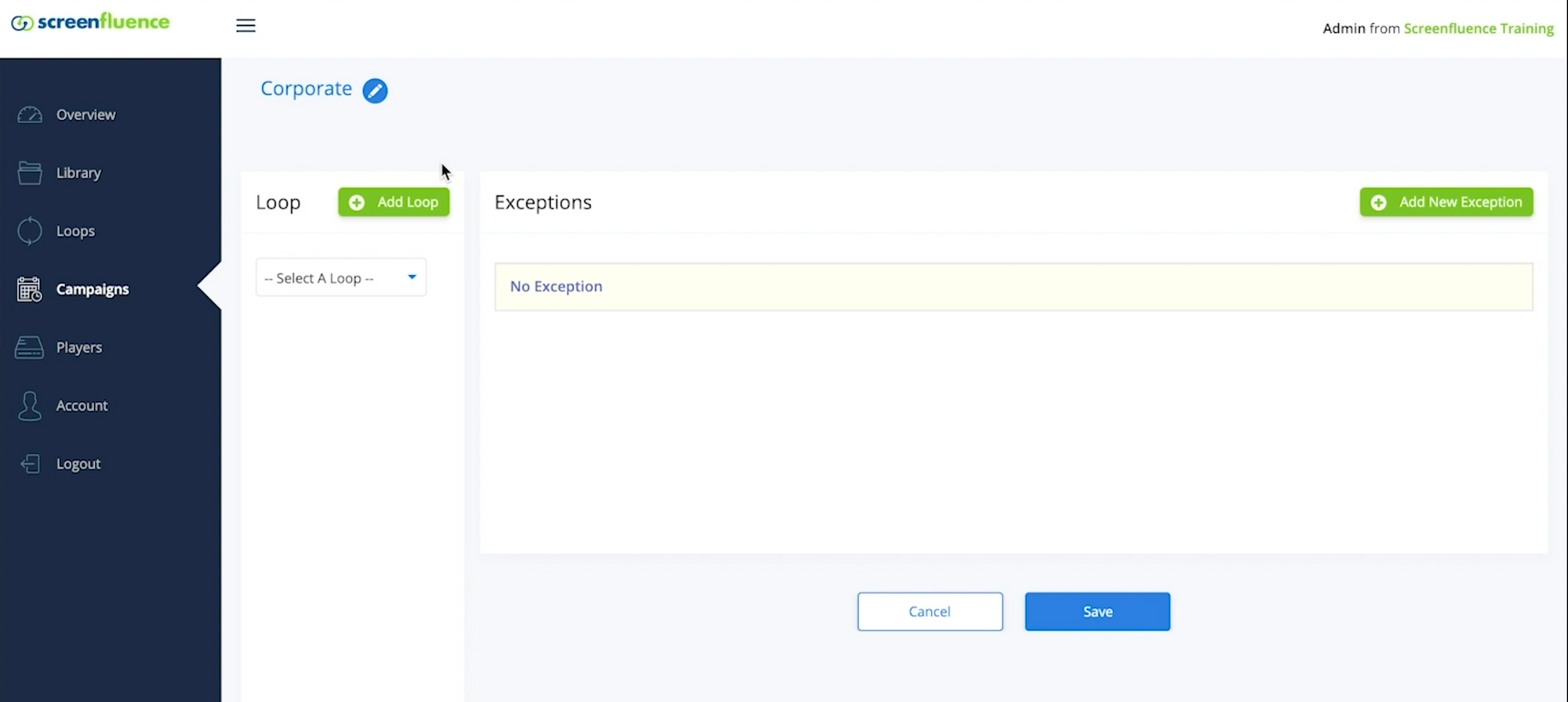Open the Select A Loop dropdown
The height and width of the screenshot is (702, 1568).
pyautogui.click(x=341, y=277)
